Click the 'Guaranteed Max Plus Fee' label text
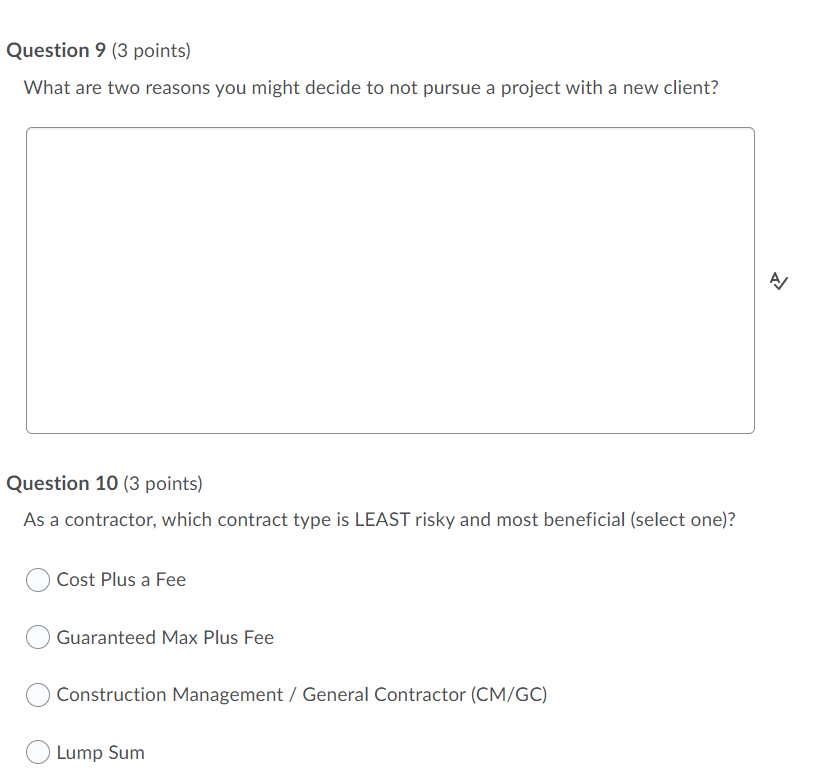Image resolution: width=822 pixels, height=779 pixels. [x=165, y=637]
